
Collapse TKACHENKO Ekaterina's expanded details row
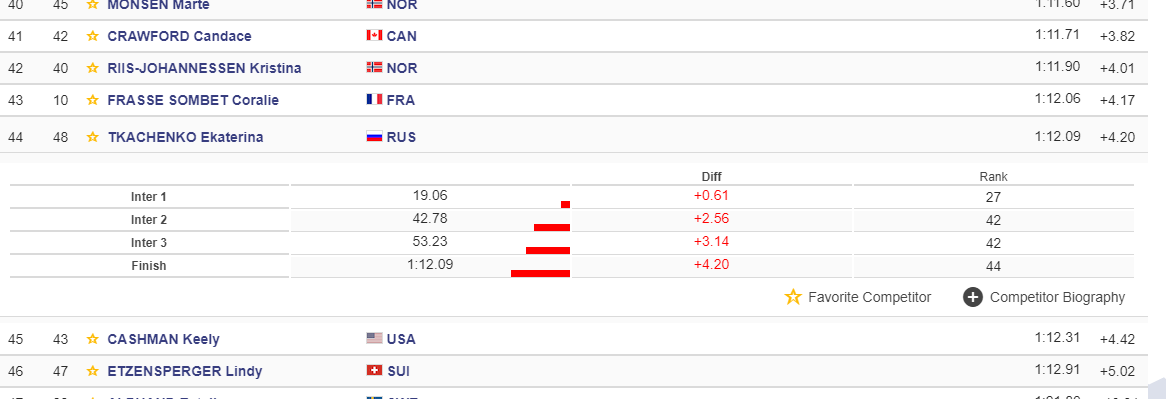[x=583, y=137]
